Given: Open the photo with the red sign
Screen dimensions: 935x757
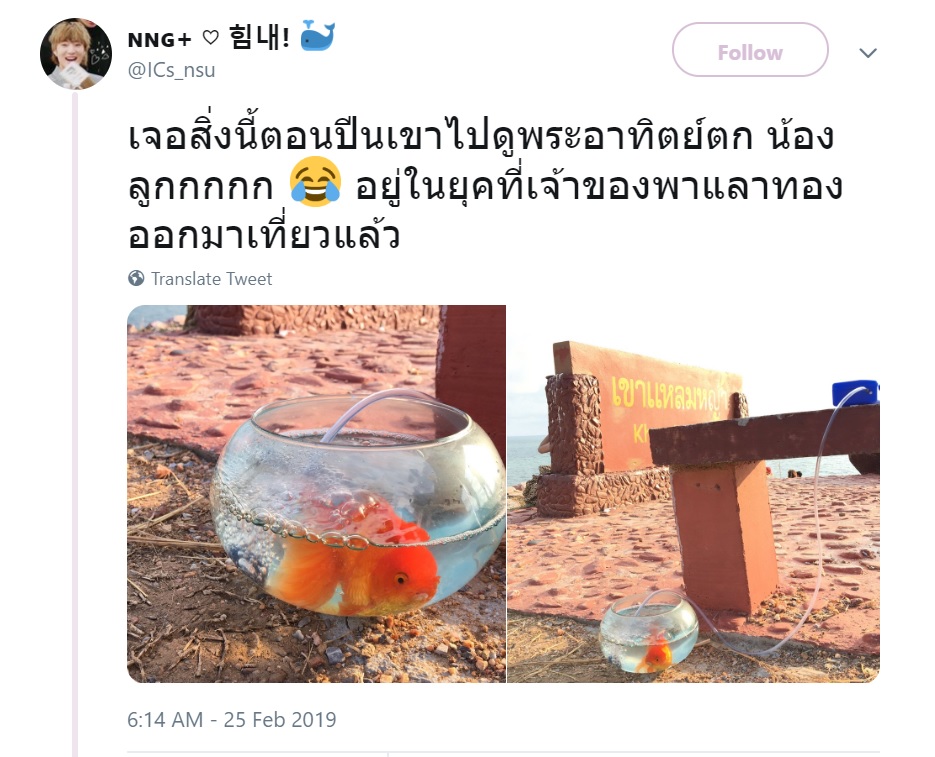Looking at the screenshot, I should pos(693,493).
